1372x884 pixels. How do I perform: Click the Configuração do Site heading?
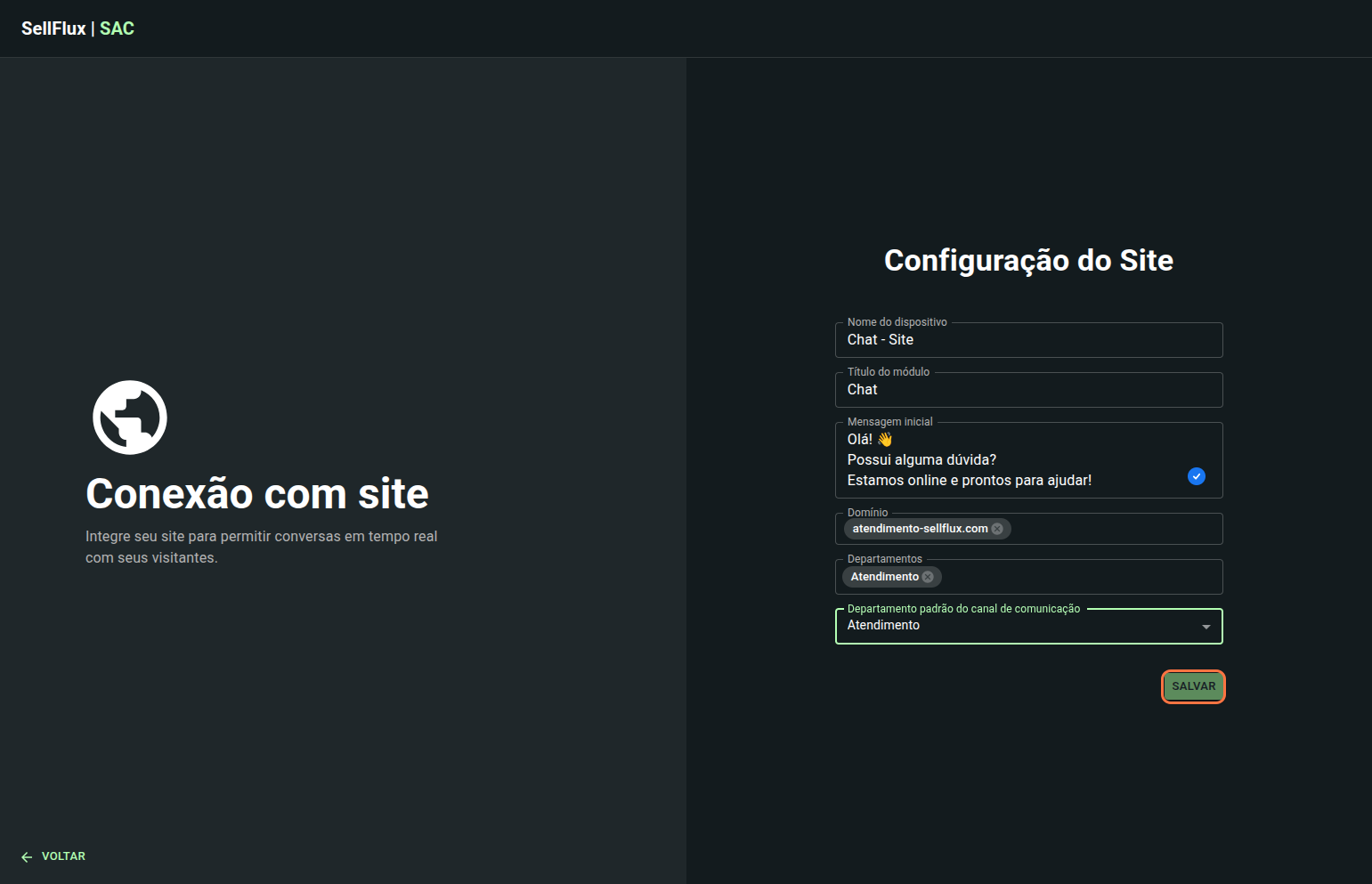[x=1028, y=260]
